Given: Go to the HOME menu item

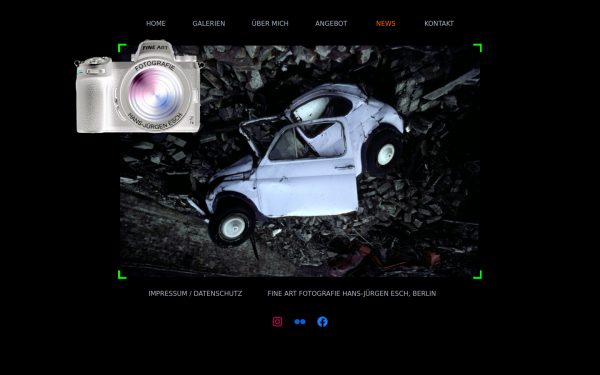Looking at the screenshot, I should point(156,24).
